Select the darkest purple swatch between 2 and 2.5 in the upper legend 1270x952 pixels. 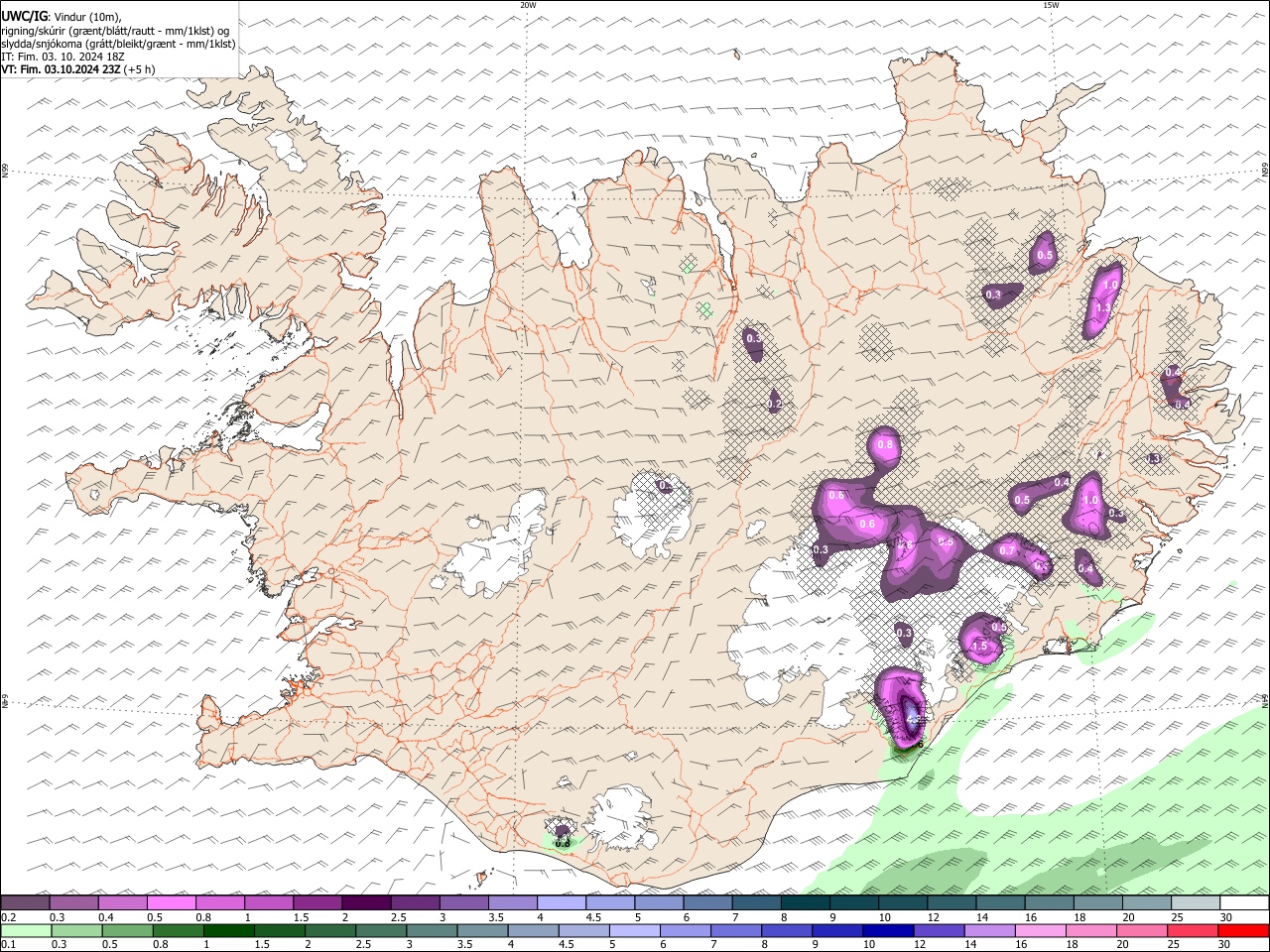pos(366,903)
